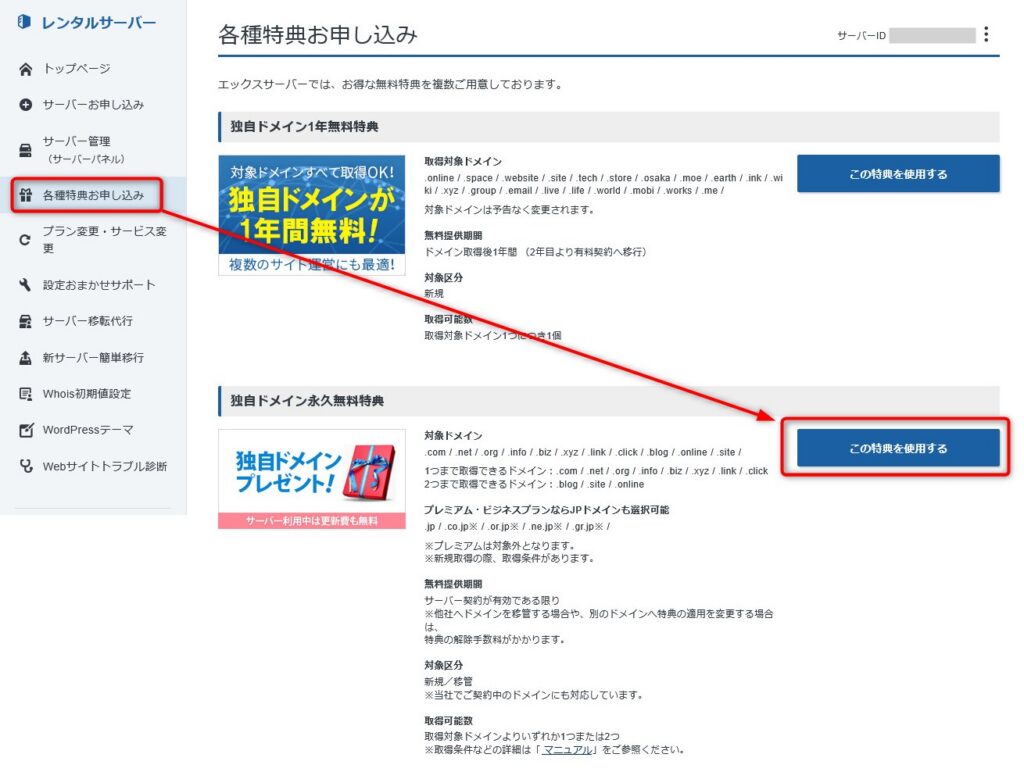Click the 独自ドメインが1年間無料 banner

(x=311, y=214)
